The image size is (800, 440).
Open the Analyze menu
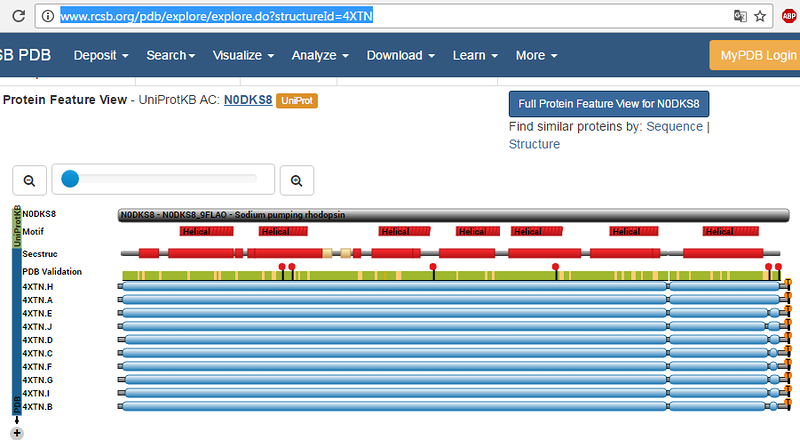pos(320,56)
